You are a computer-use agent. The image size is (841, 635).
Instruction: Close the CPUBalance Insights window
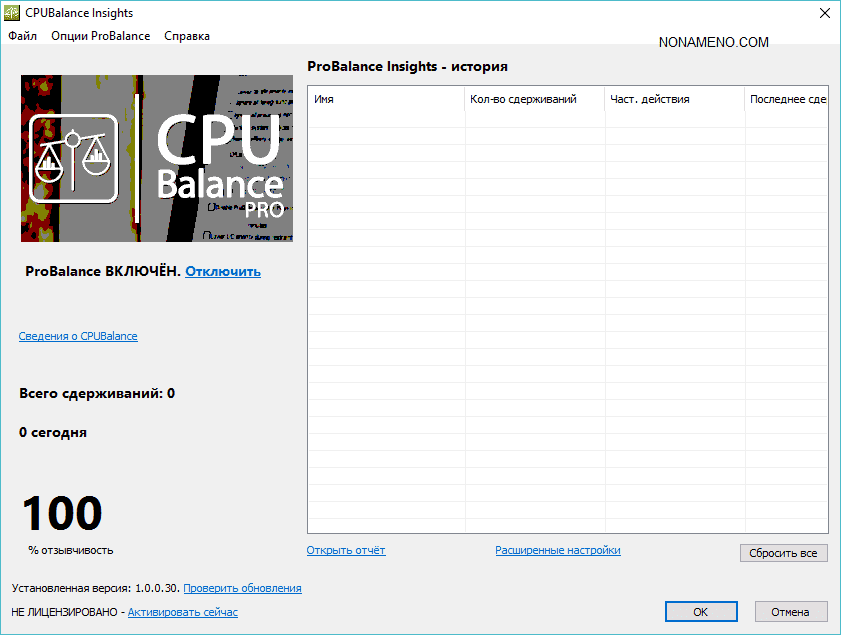coord(824,13)
